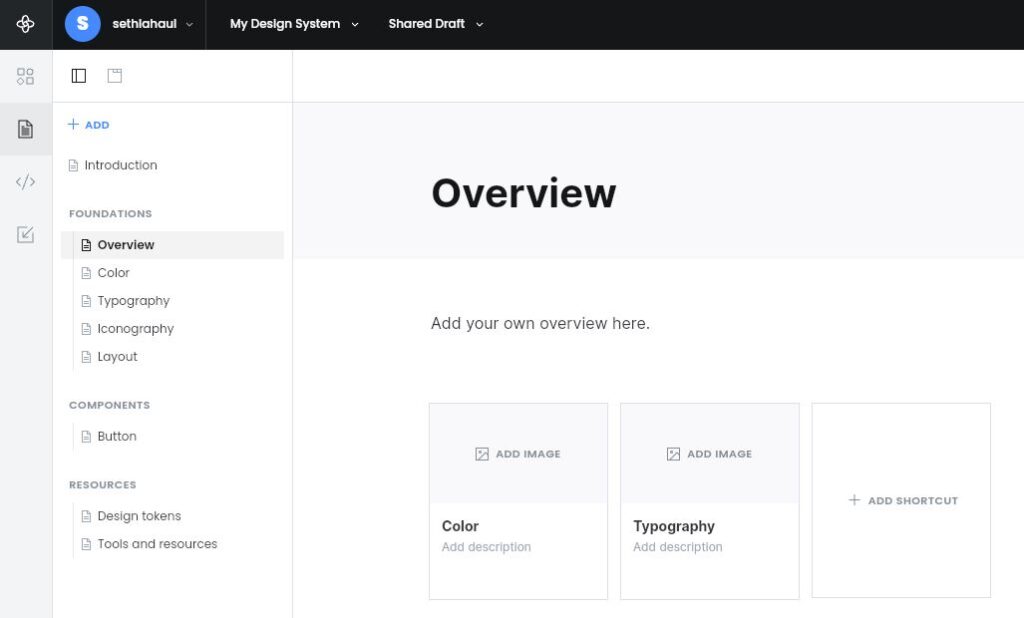1024x618 pixels.
Task: Click the app logo in top-left corner
Action: pos(26,24)
